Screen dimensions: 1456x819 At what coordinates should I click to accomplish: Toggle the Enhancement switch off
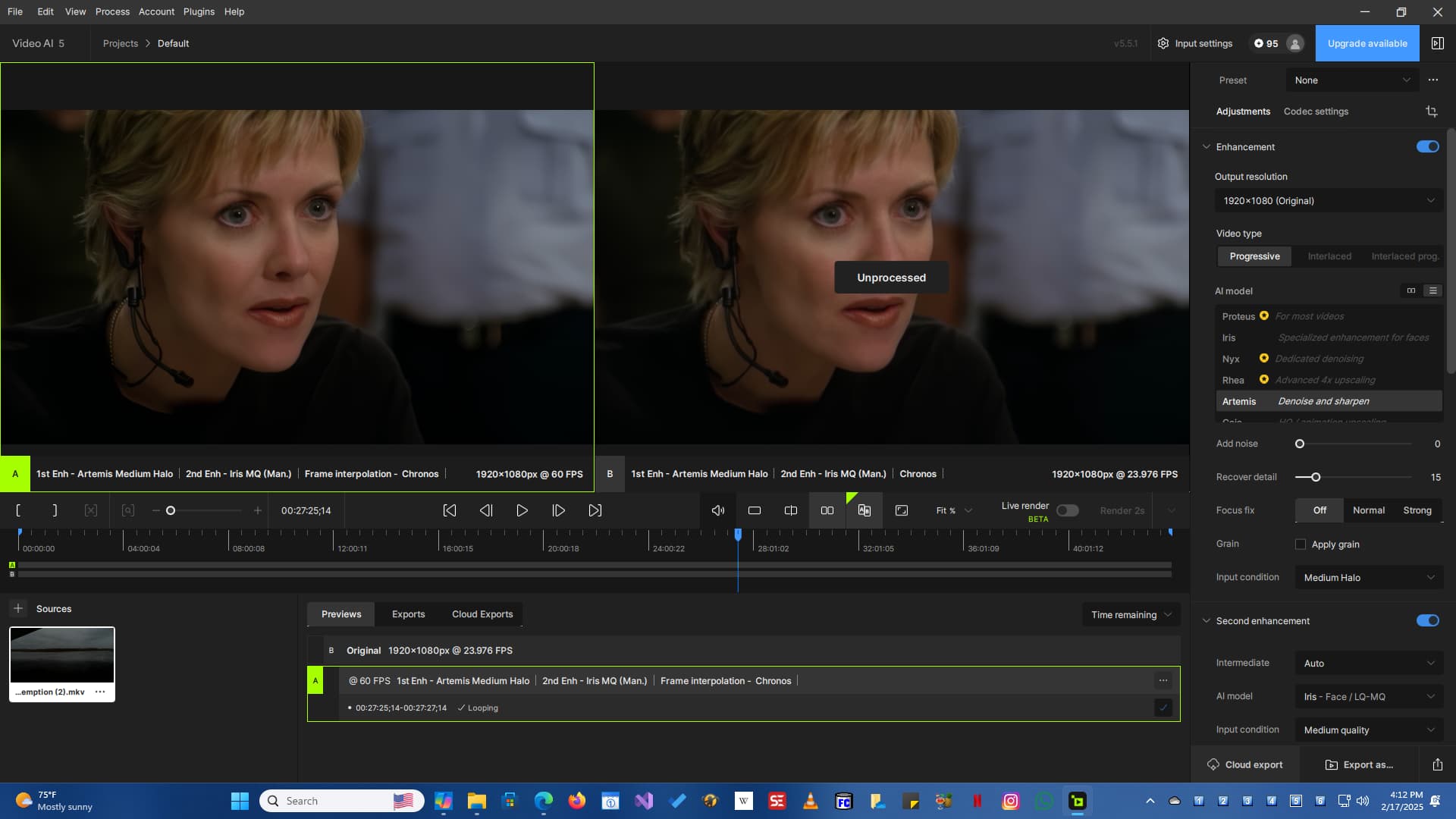[1427, 146]
